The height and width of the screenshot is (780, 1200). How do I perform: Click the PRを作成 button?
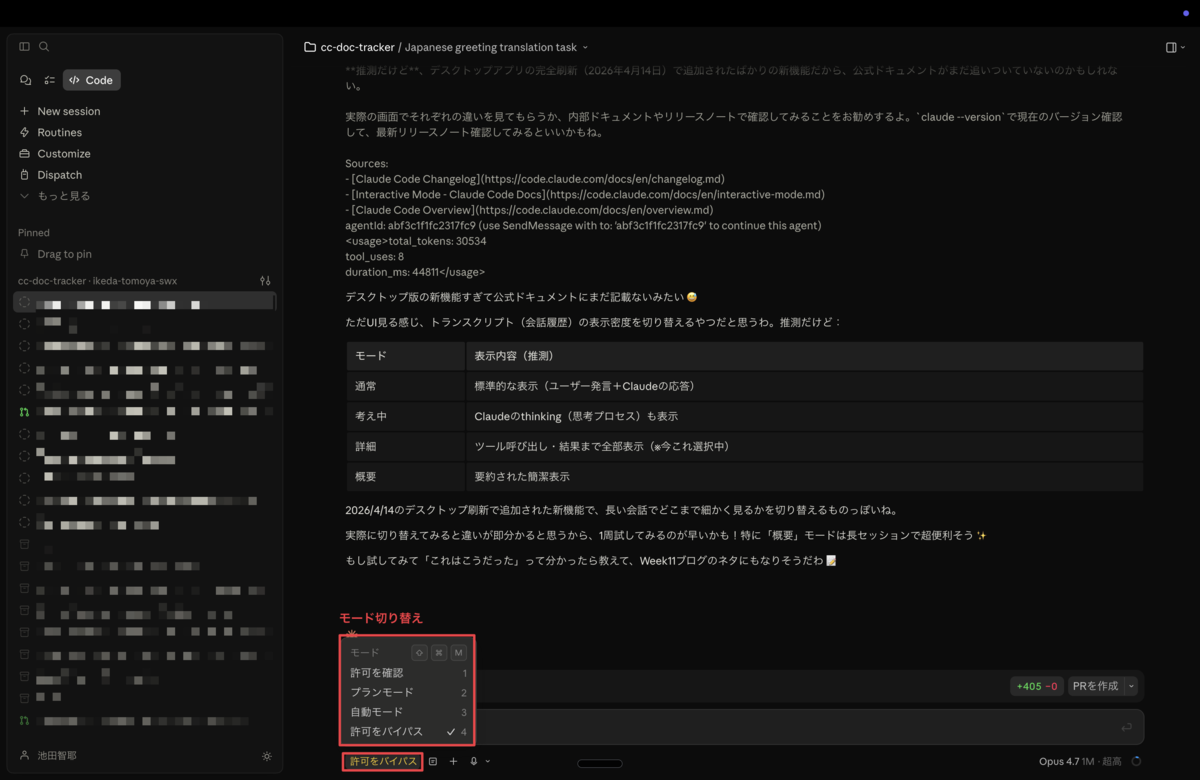tap(1095, 686)
